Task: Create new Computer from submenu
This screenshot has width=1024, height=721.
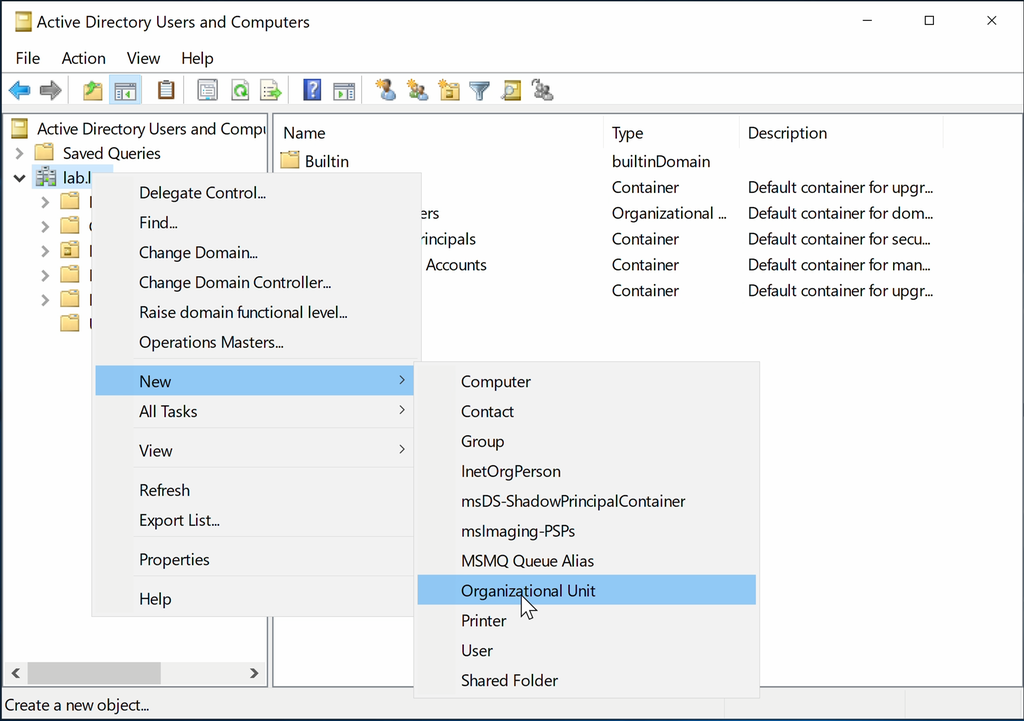Action: coord(496,381)
